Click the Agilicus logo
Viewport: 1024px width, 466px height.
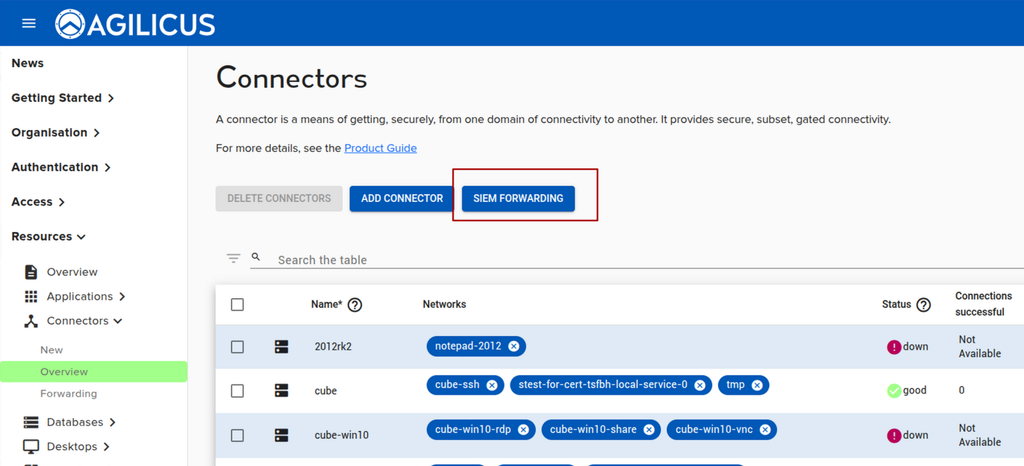pyautogui.click(x=135, y=24)
